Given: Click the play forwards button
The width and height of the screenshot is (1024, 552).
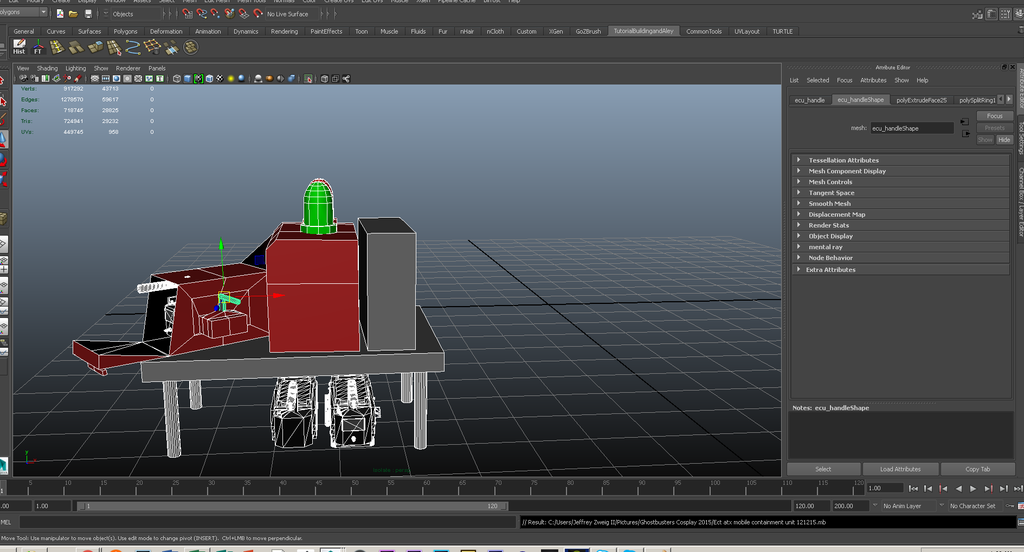Looking at the screenshot, I should tap(973, 488).
